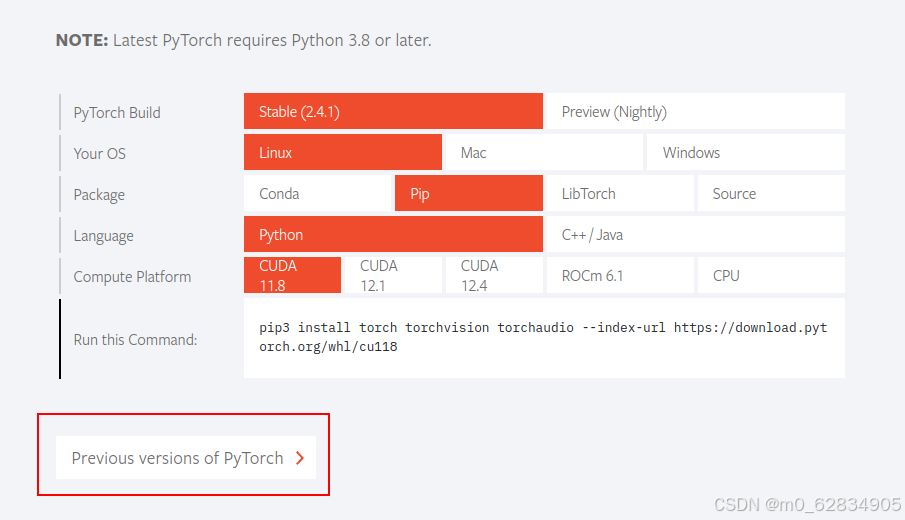Select CUDA 12.4 compute platform
Screen dimensions: 905x520
[x=494, y=275]
